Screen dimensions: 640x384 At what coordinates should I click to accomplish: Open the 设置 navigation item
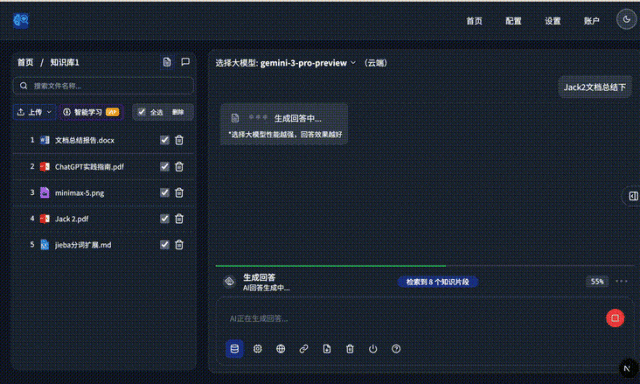tap(552, 21)
